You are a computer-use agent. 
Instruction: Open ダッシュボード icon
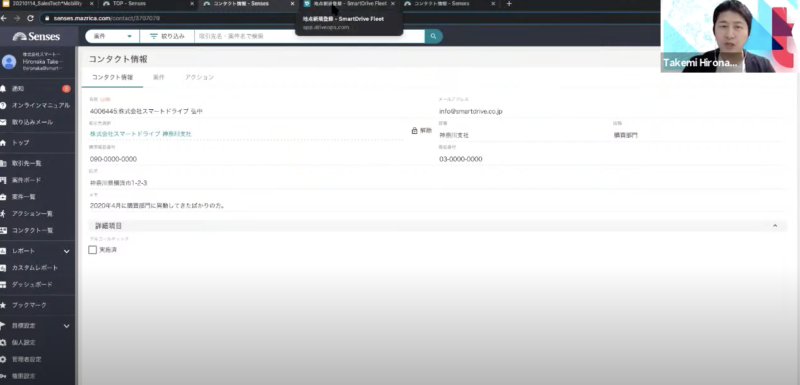coord(3,285)
